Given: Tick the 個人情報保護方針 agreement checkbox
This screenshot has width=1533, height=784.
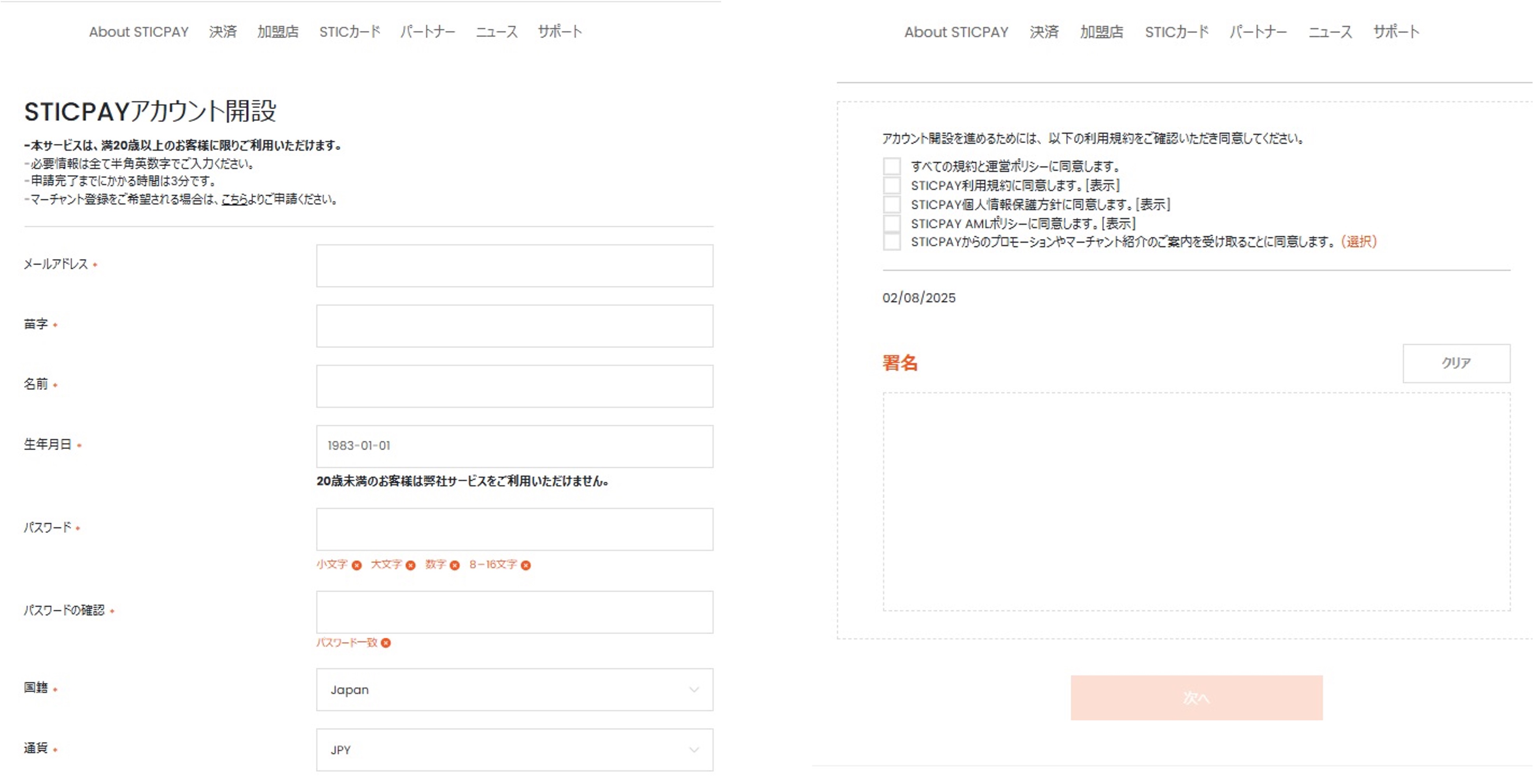Looking at the screenshot, I should 892,205.
